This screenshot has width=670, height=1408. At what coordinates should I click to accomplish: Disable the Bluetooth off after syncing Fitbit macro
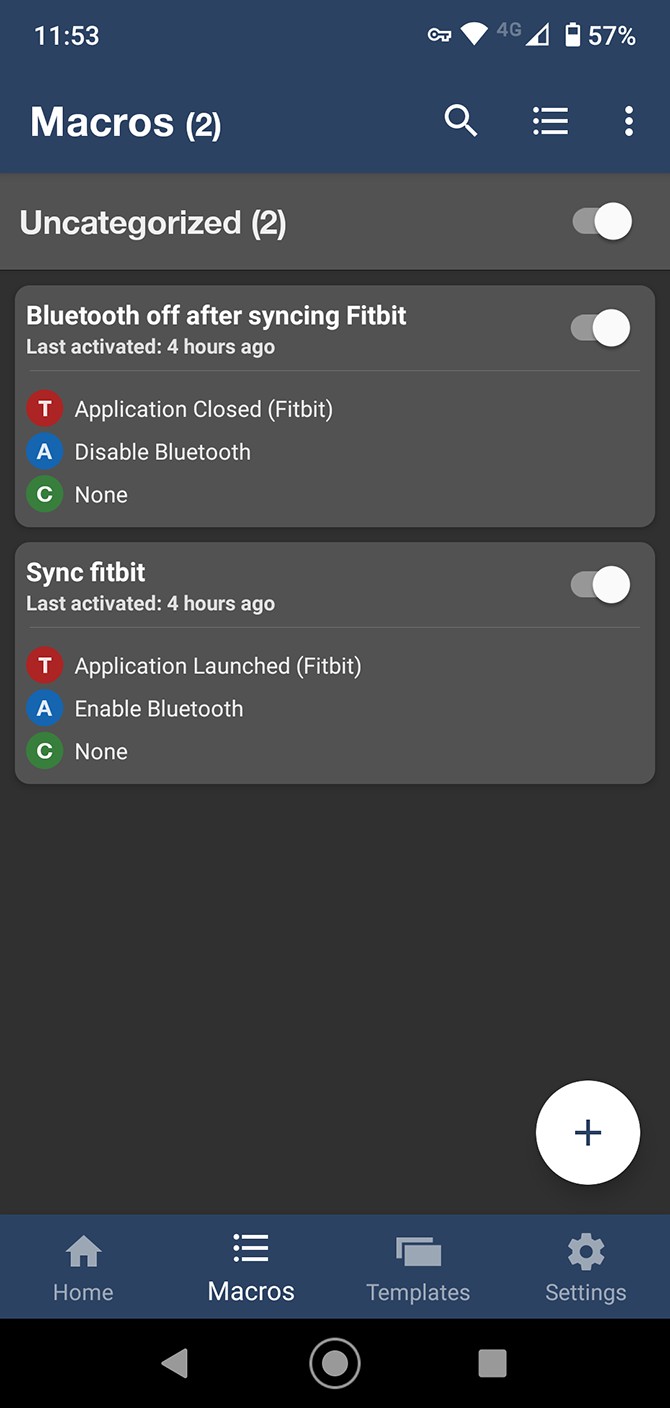(x=601, y=327)
